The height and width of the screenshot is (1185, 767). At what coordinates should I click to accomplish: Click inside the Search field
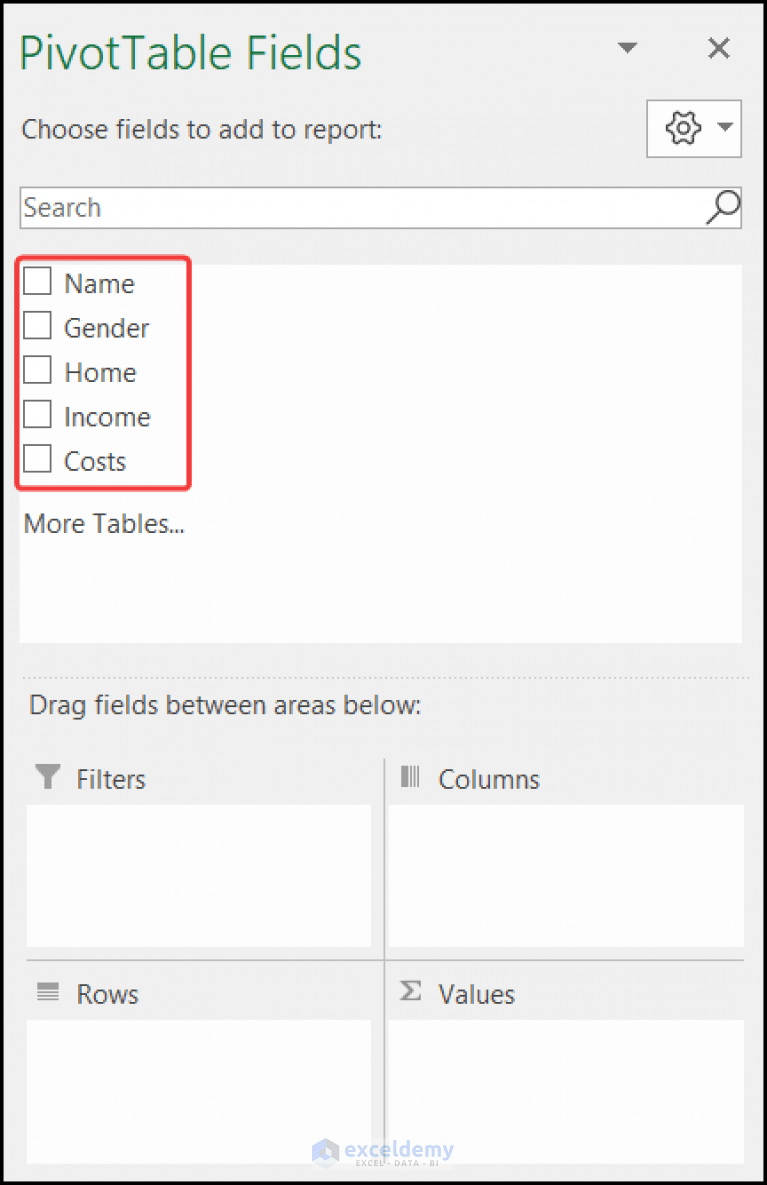(x=300, y=207)
